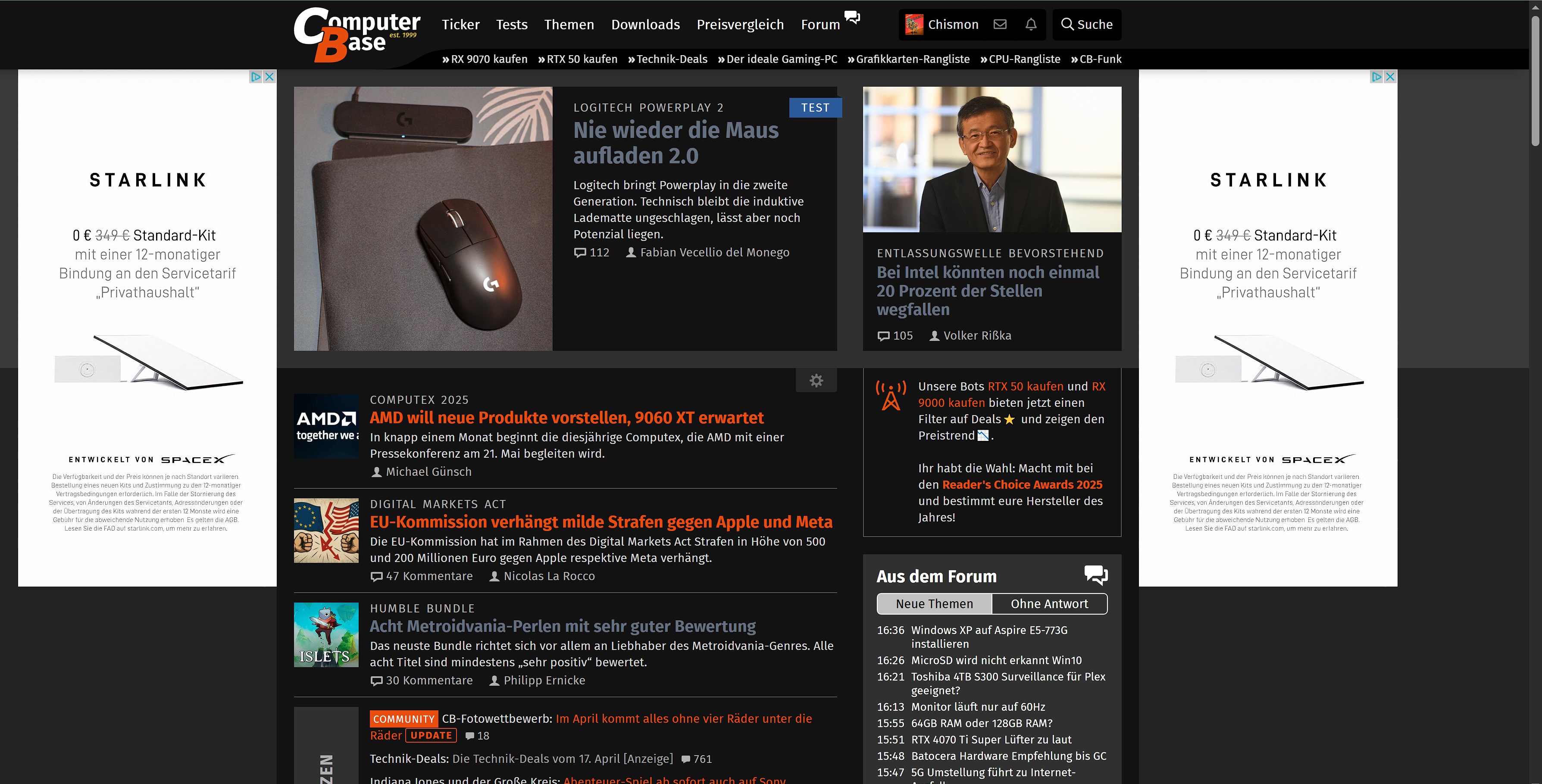Open the Suche search button
1542x784 pixels.
pyautogui.click(x=1086, y=25)
